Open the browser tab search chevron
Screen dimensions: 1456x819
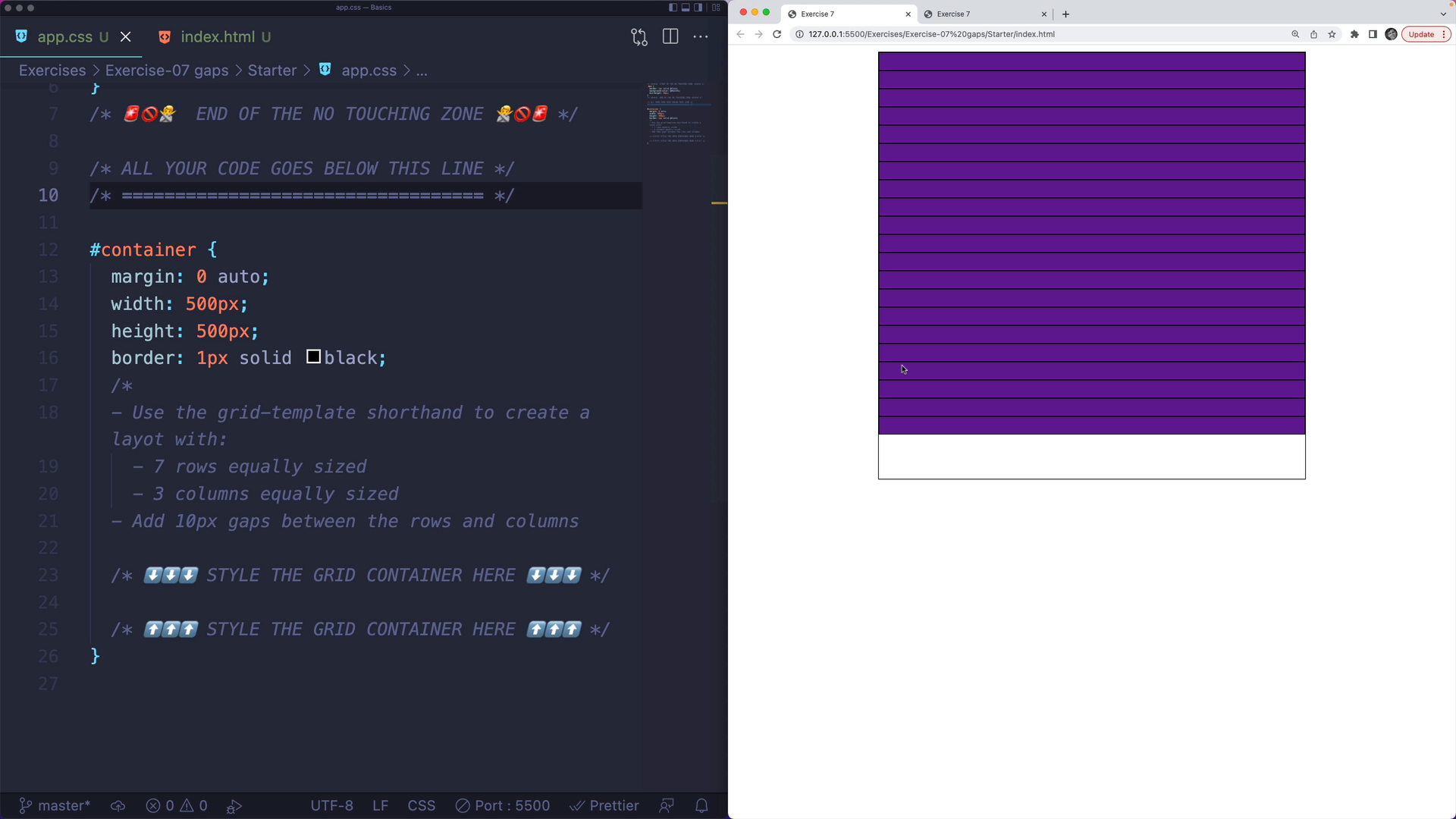tap(1443, 14)
